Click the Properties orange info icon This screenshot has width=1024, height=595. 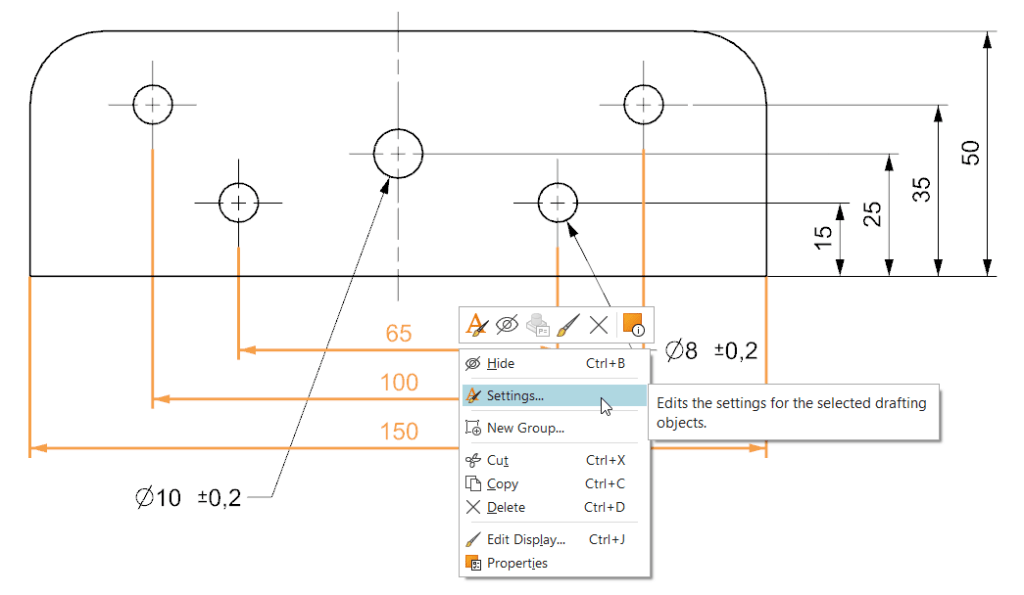click(633, 325)
